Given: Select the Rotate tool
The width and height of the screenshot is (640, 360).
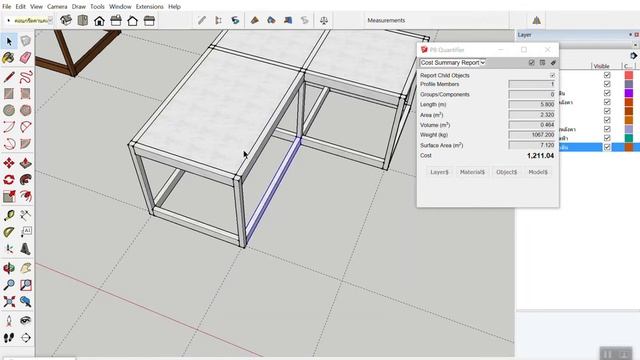Looking at the screenshot, I should [9, 180].
